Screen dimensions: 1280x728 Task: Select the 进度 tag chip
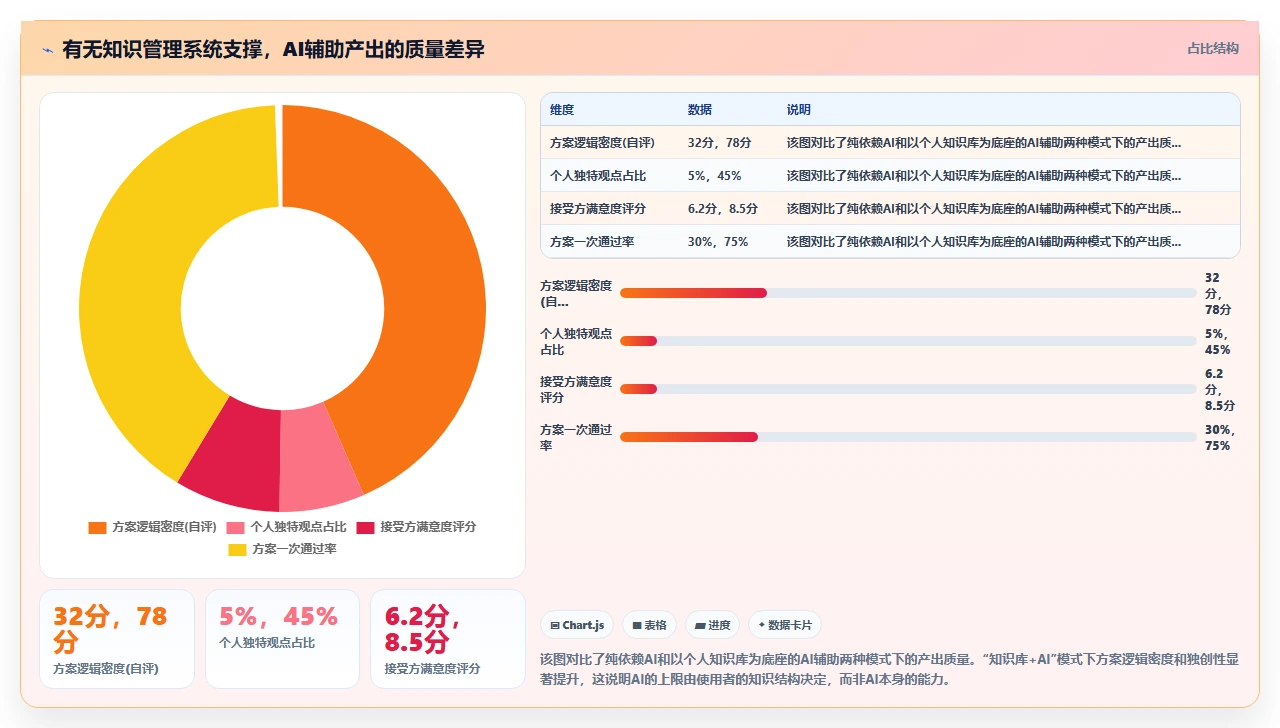coord(713,625)
